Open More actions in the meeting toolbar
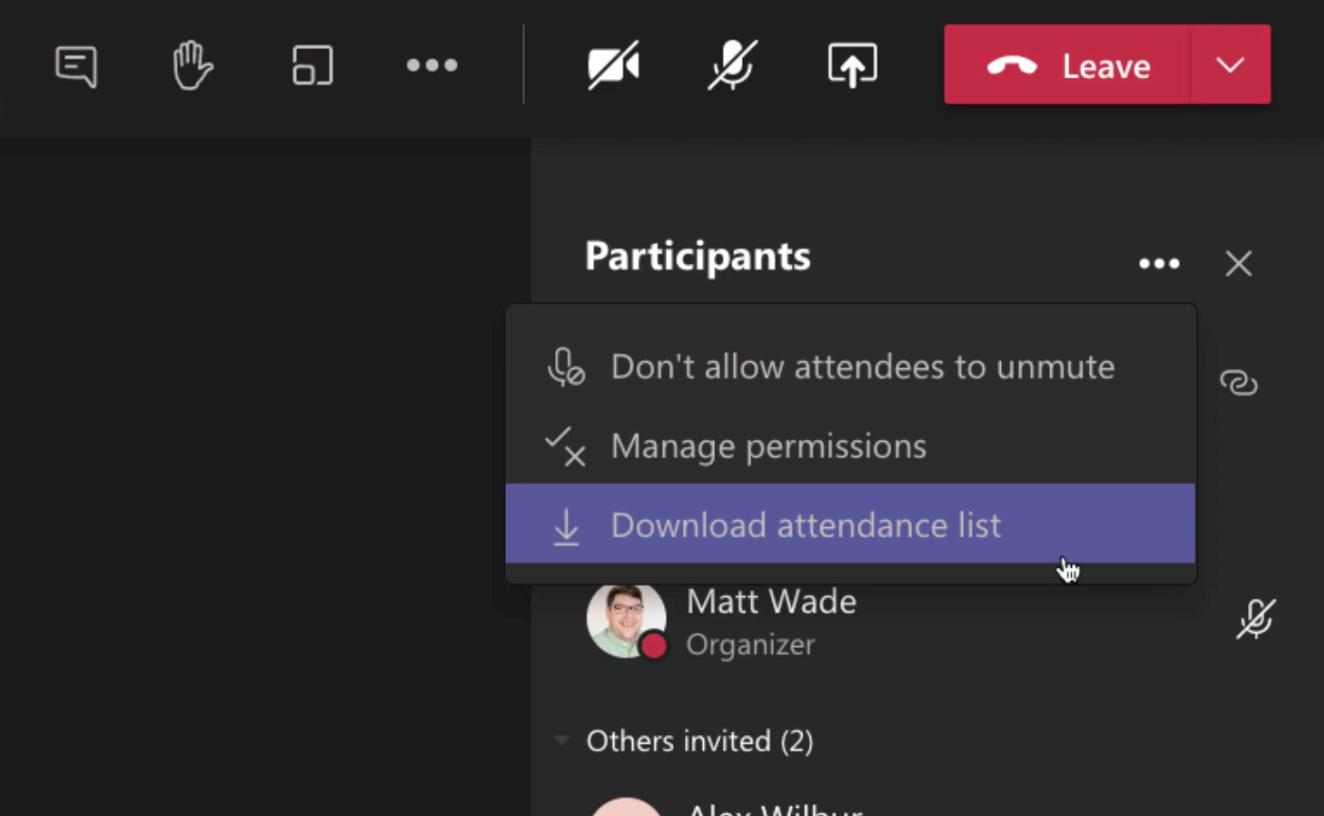 (432, 66)
